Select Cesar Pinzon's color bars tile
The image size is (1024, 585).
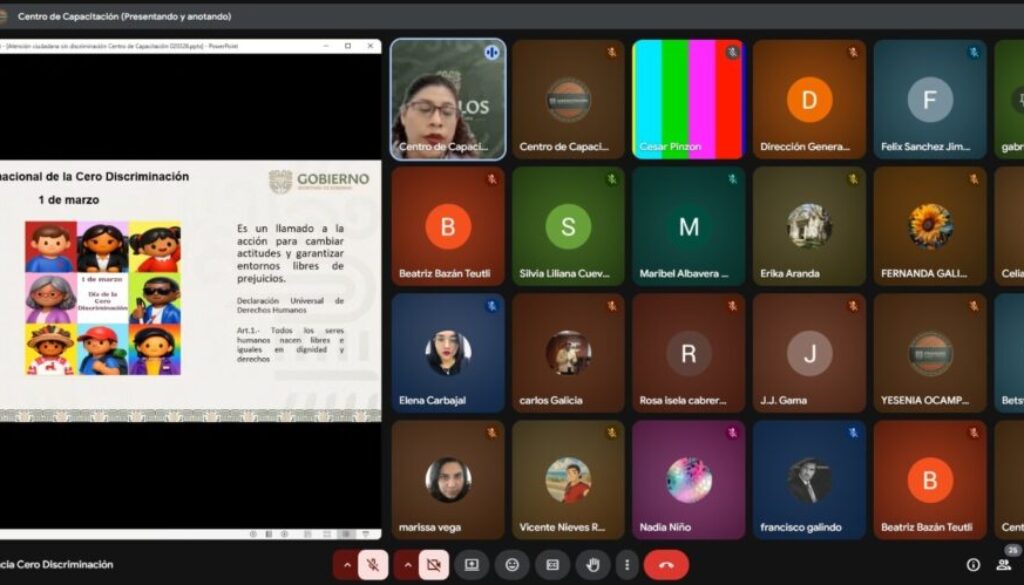(x=688, y=99)
